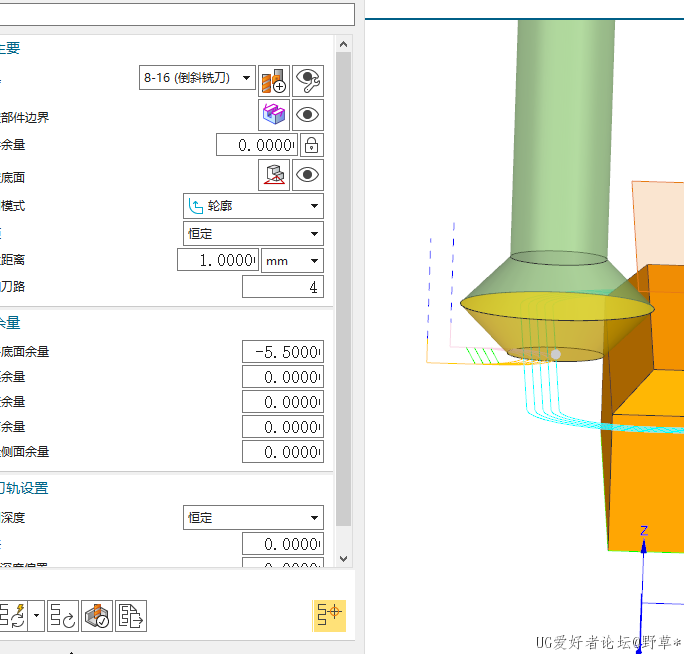Screen dimensions: 684x654
Task: Toggle display of floor (底面) eye icon
Action: tap(308, 175)
